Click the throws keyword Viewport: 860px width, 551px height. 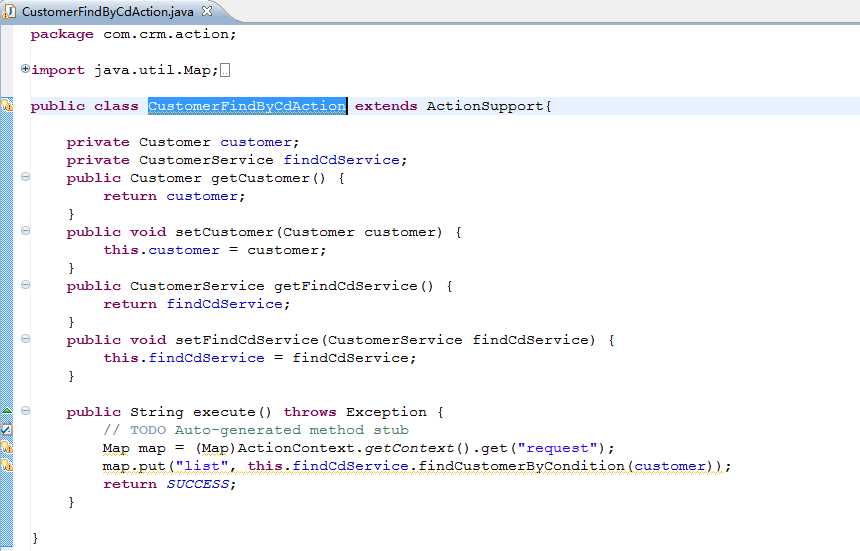tap(310, 412)
